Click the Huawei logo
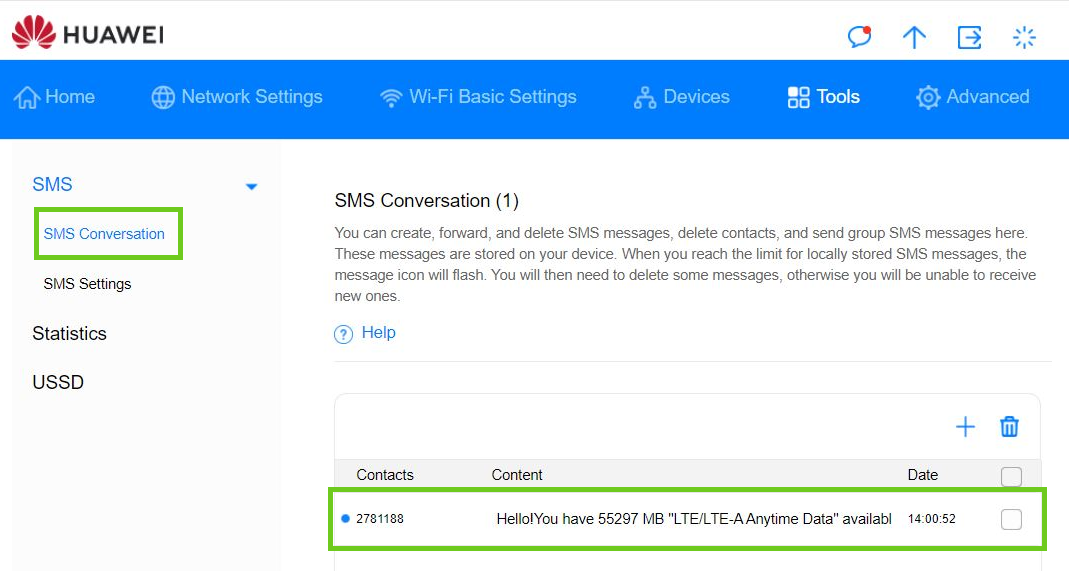 [87, 35]
